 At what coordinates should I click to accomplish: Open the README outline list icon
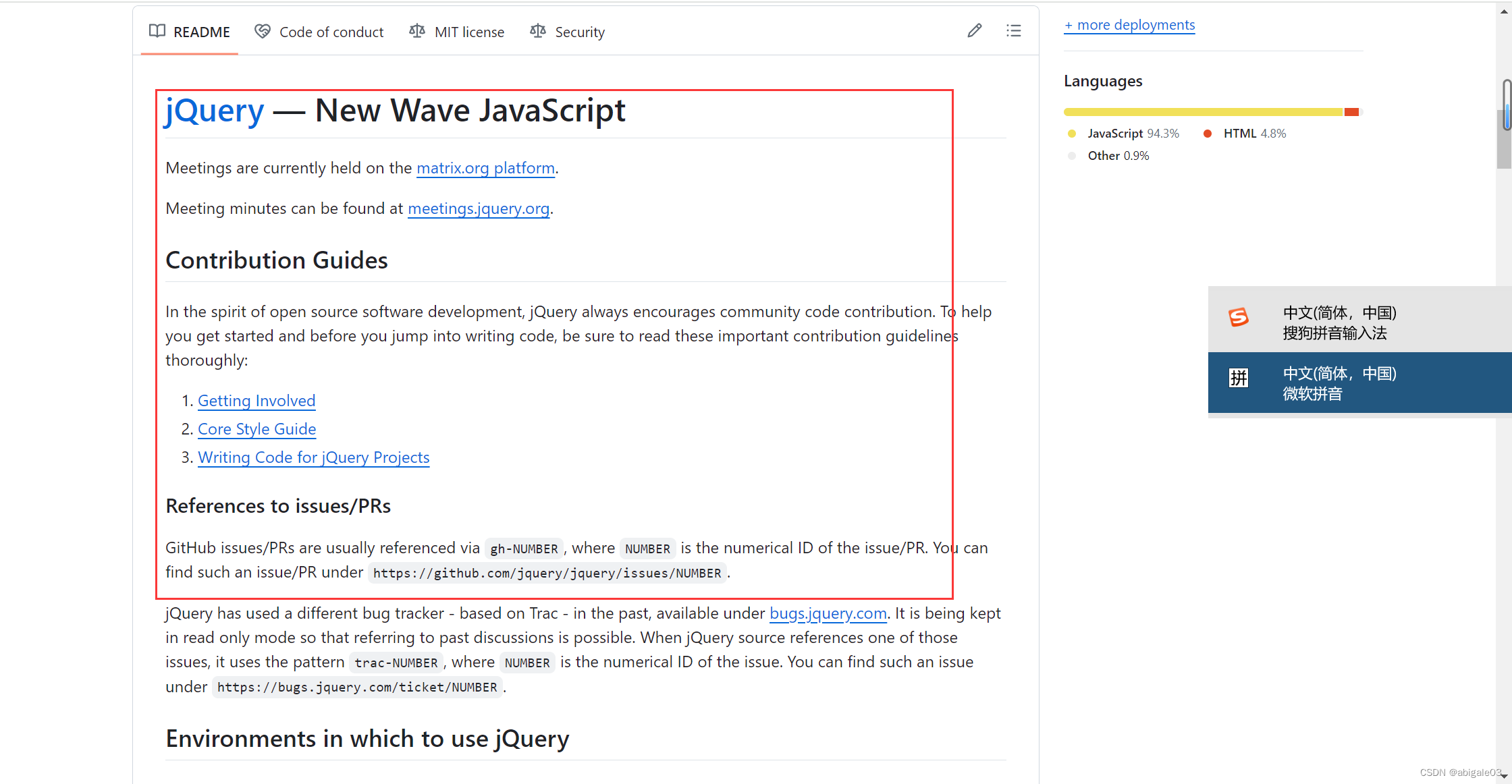point(1013,30)
